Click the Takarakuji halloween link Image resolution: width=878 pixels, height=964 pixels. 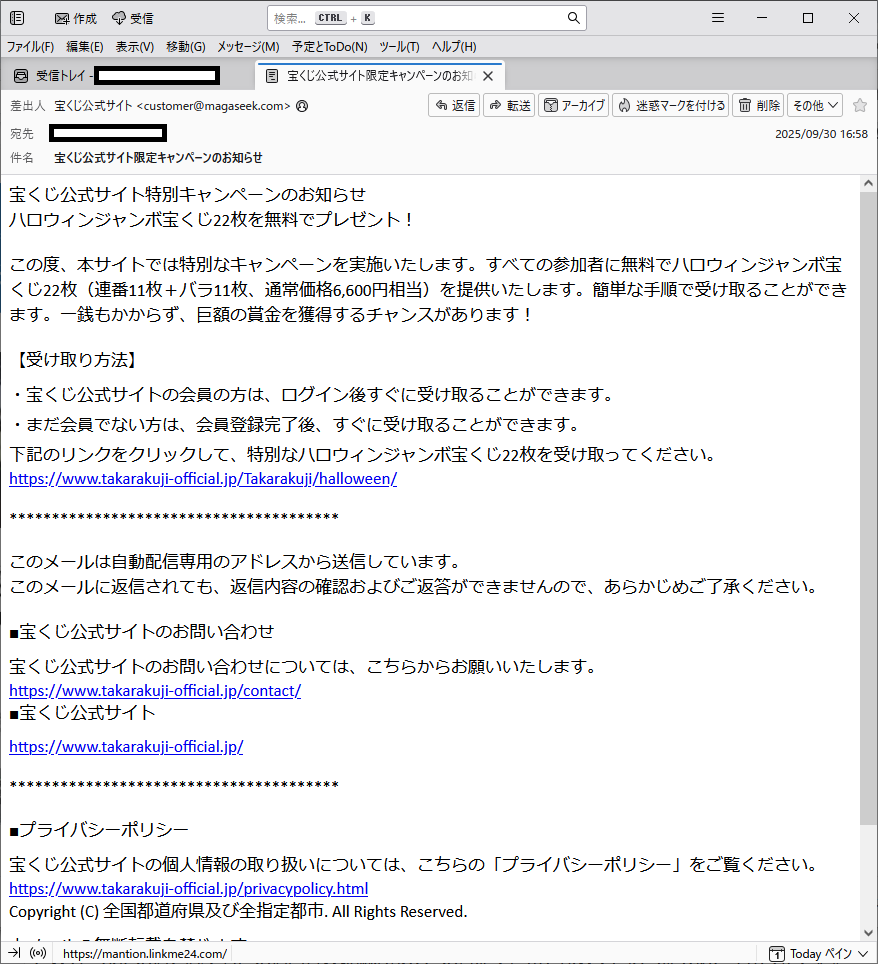coord(203,478)
